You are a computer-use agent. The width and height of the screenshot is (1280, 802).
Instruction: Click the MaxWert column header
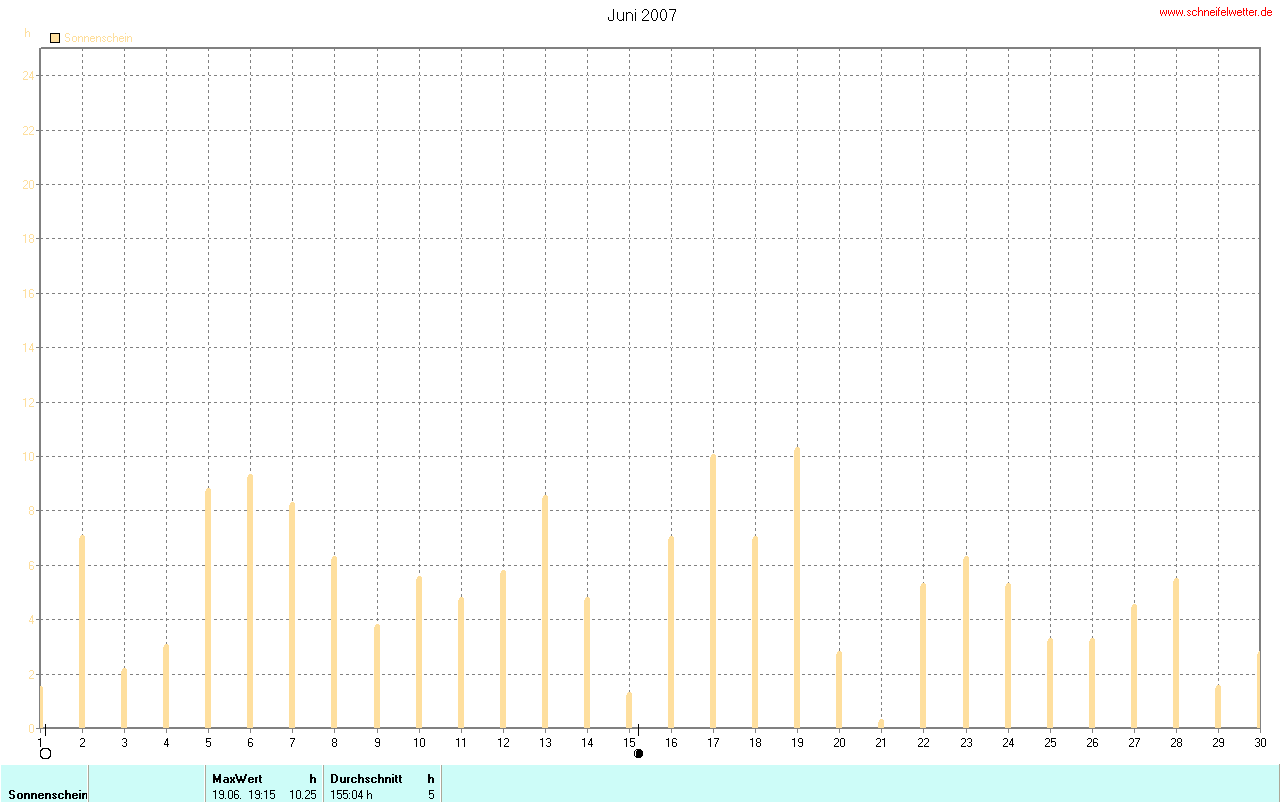(x=237, y=778)
